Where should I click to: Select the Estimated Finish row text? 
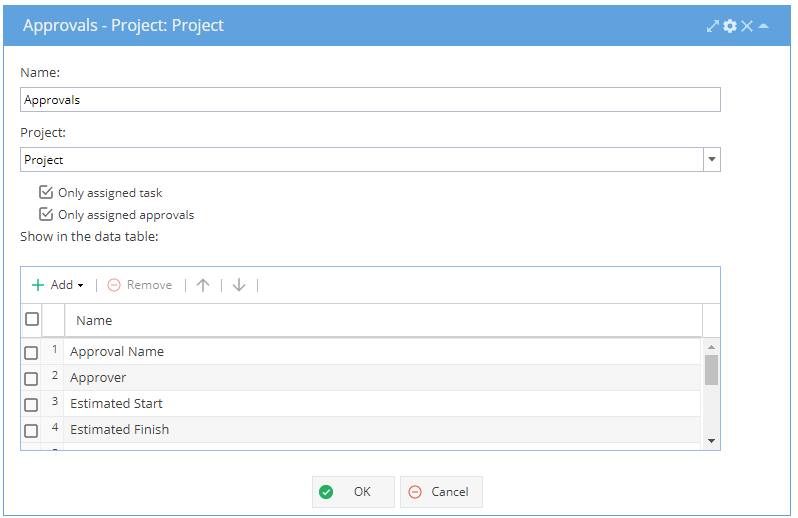point(120,429)
